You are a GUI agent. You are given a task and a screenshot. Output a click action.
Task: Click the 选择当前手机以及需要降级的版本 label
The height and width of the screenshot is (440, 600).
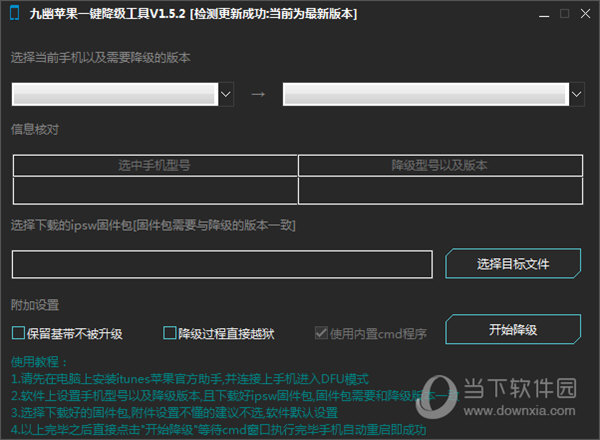(100, 58)
